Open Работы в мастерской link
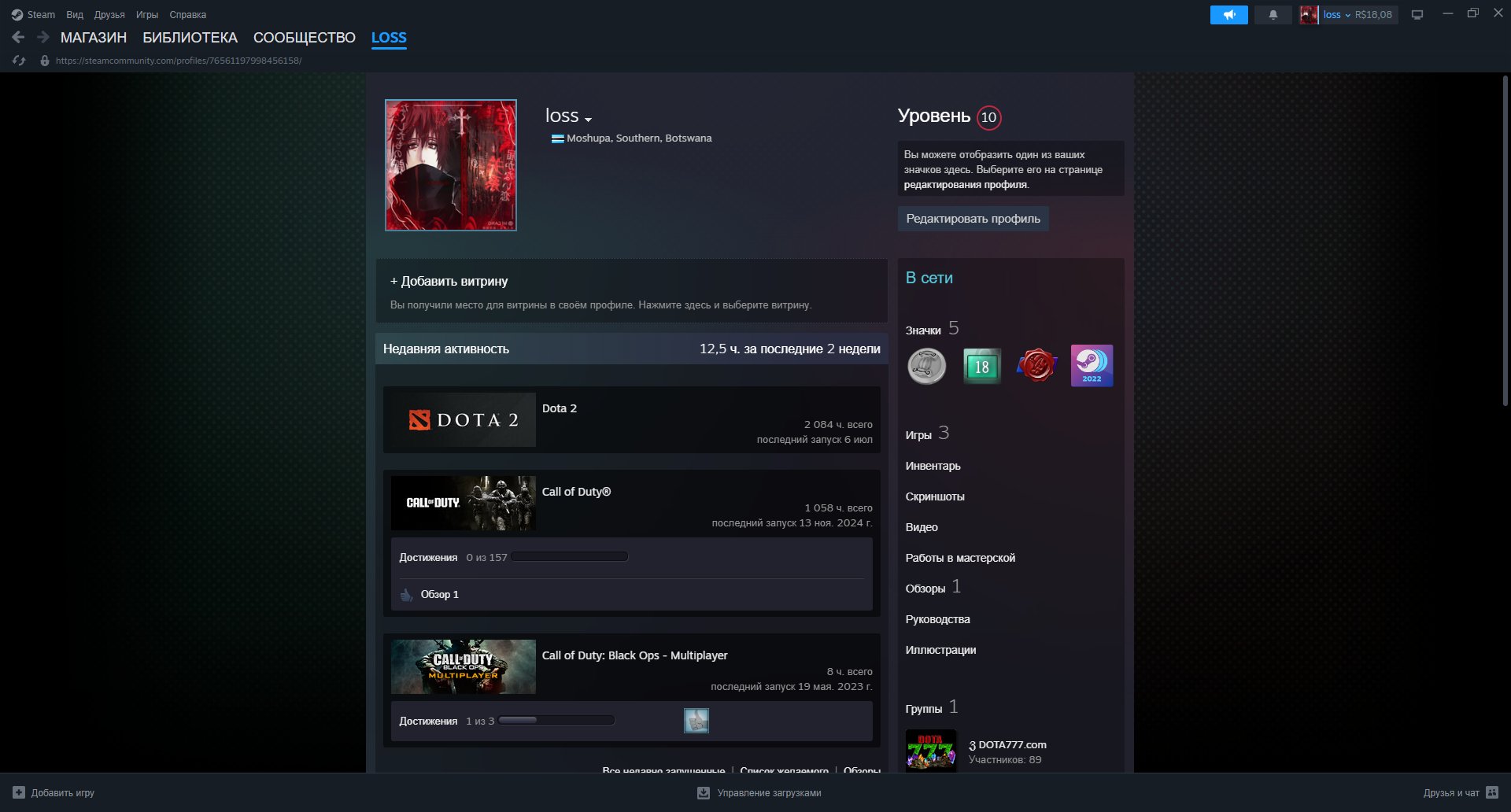The image size is (1511, 812). coord(960,558)
